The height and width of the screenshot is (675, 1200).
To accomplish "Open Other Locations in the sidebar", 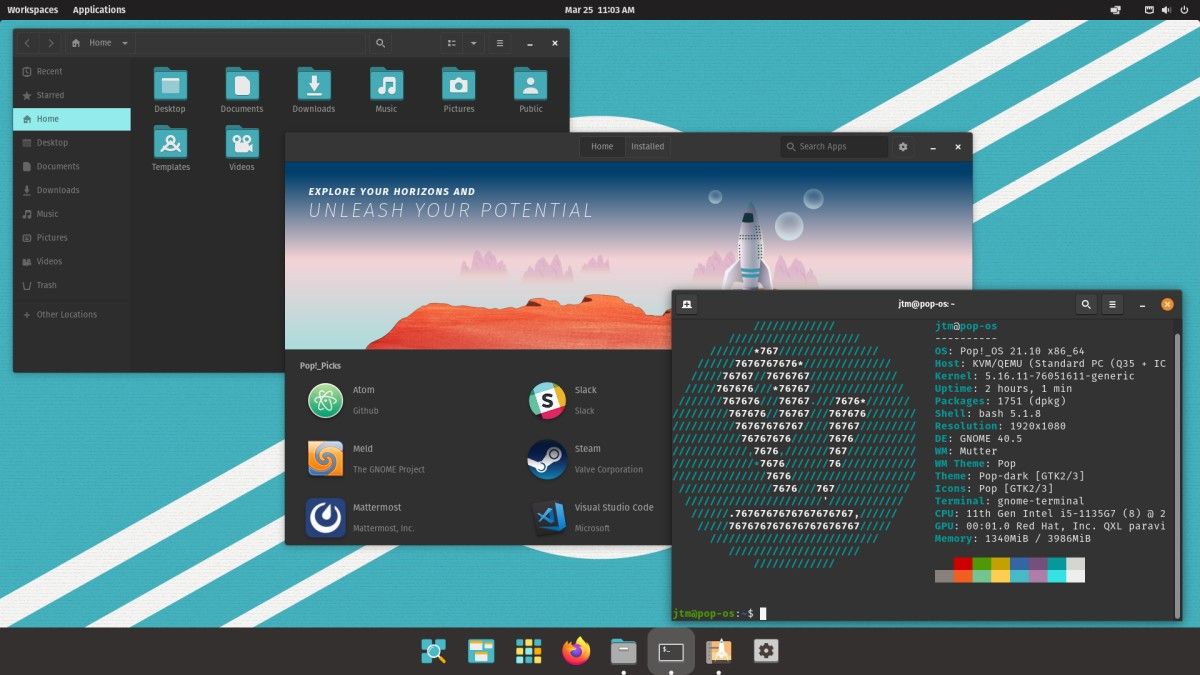I will coord(66,314).
